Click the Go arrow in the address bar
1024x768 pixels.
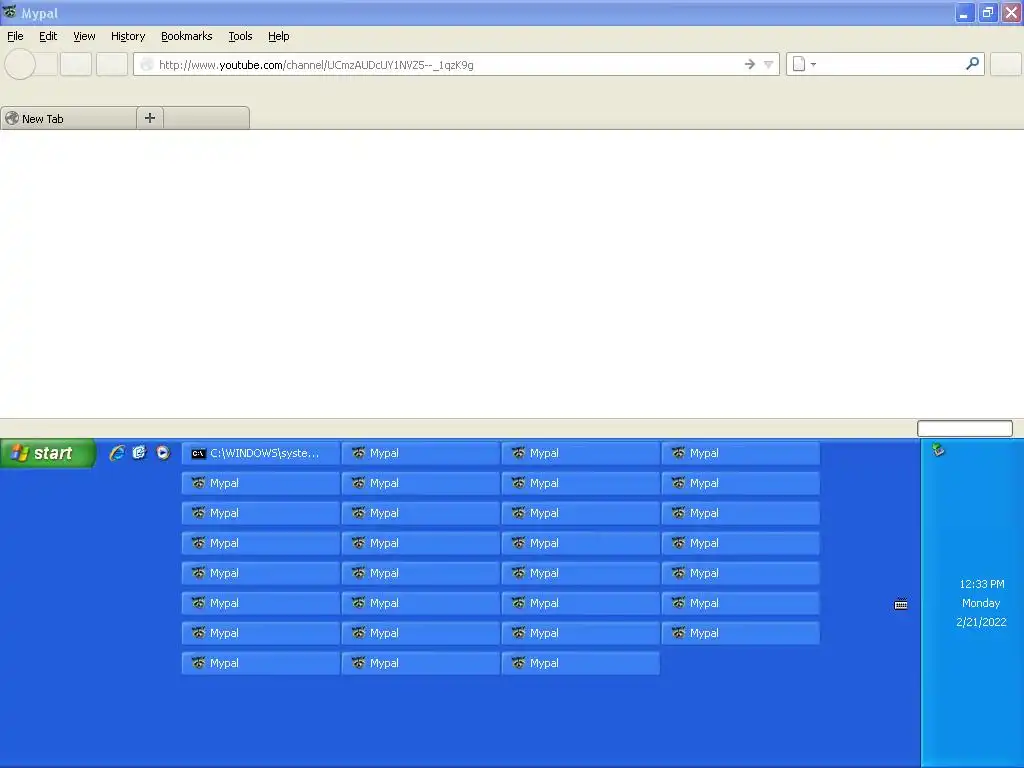point(750,64)
